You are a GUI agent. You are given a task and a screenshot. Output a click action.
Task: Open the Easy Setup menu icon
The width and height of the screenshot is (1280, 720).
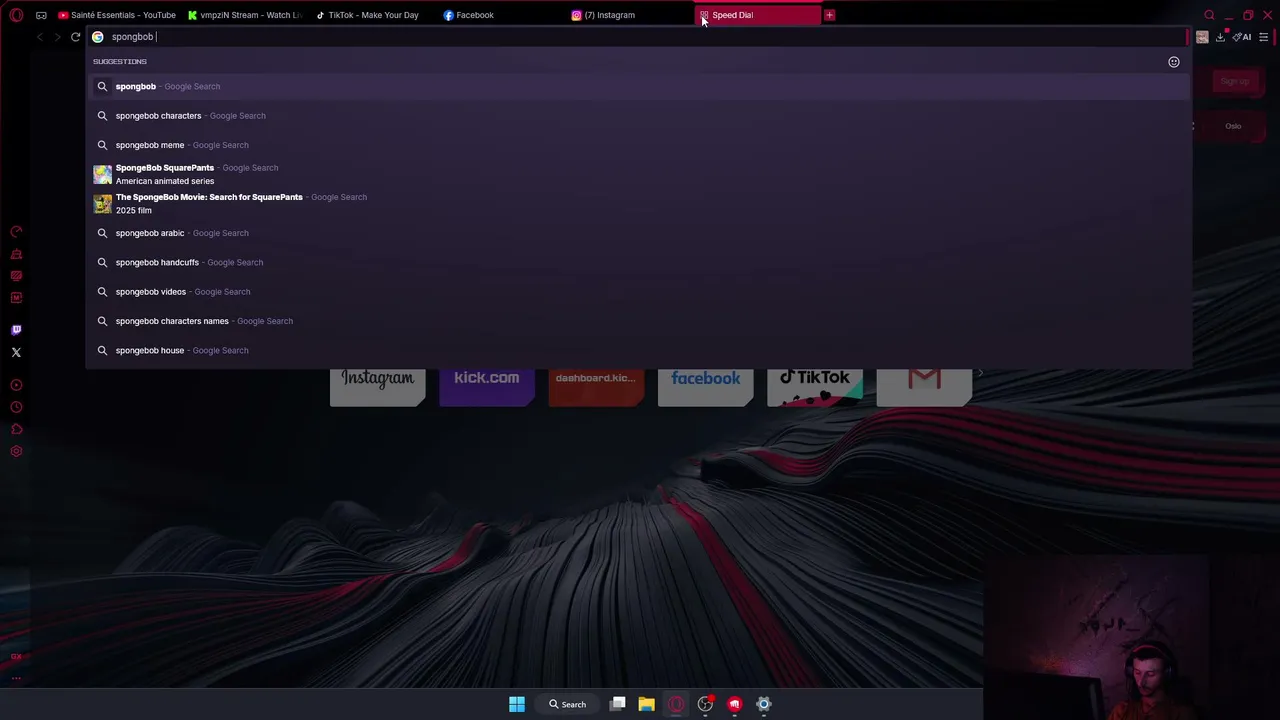[x=1264, y=37]
